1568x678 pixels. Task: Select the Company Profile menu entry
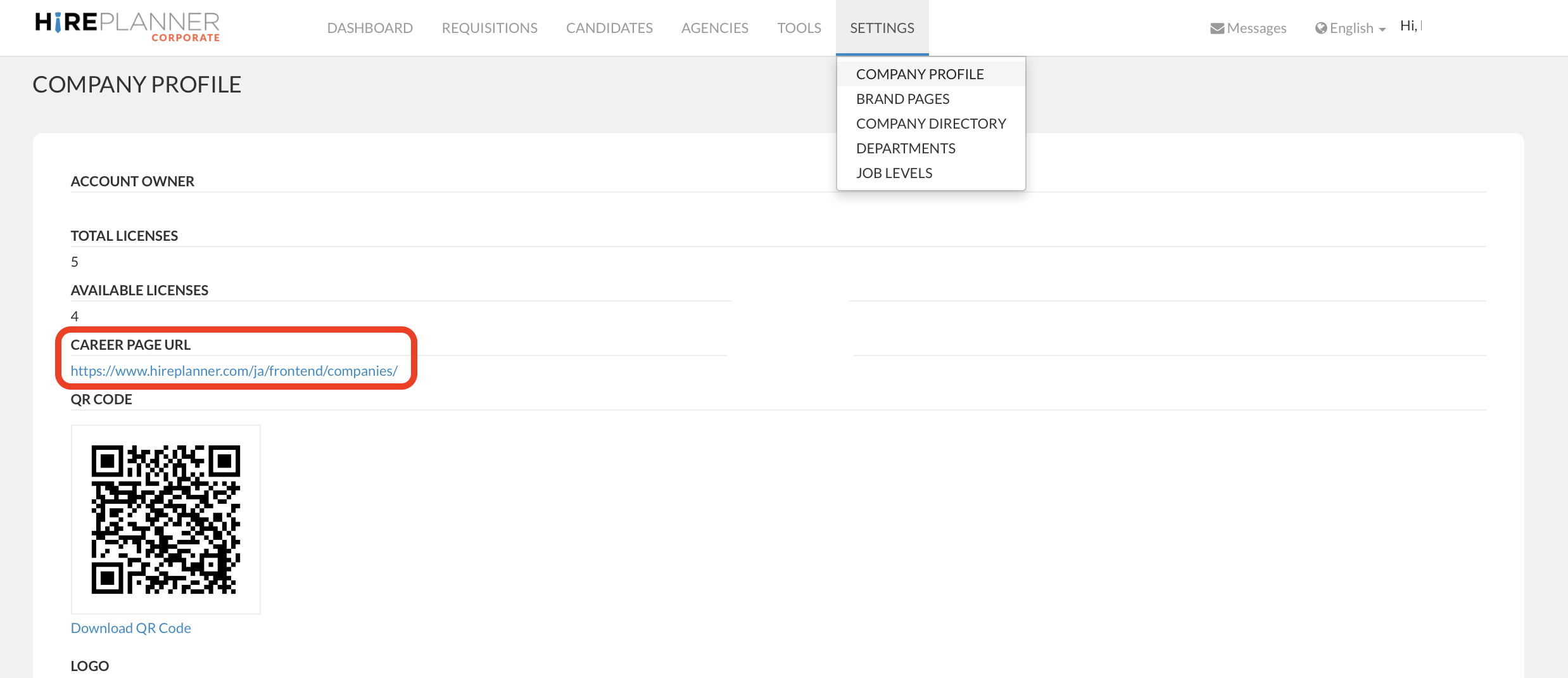click(920, 74)
